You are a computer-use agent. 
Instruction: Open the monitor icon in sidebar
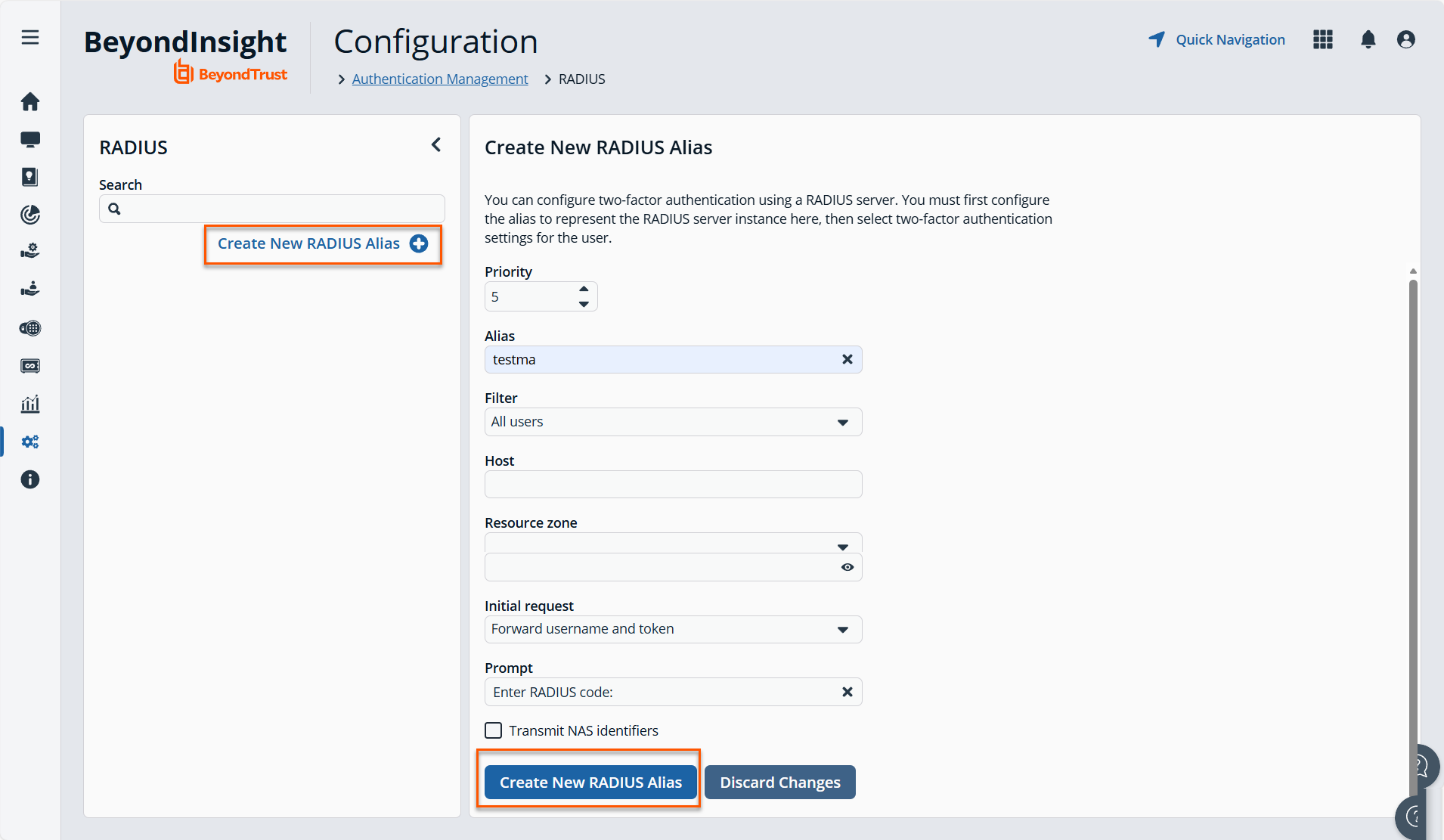point(30,139)
